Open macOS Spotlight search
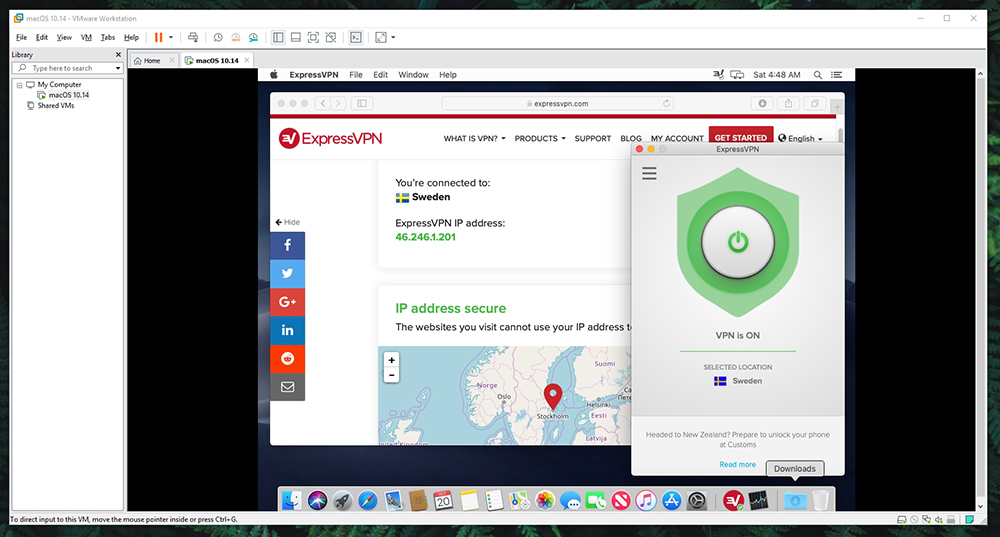The height and width of the screenshot is (537, 1000). tap(818, 75)
